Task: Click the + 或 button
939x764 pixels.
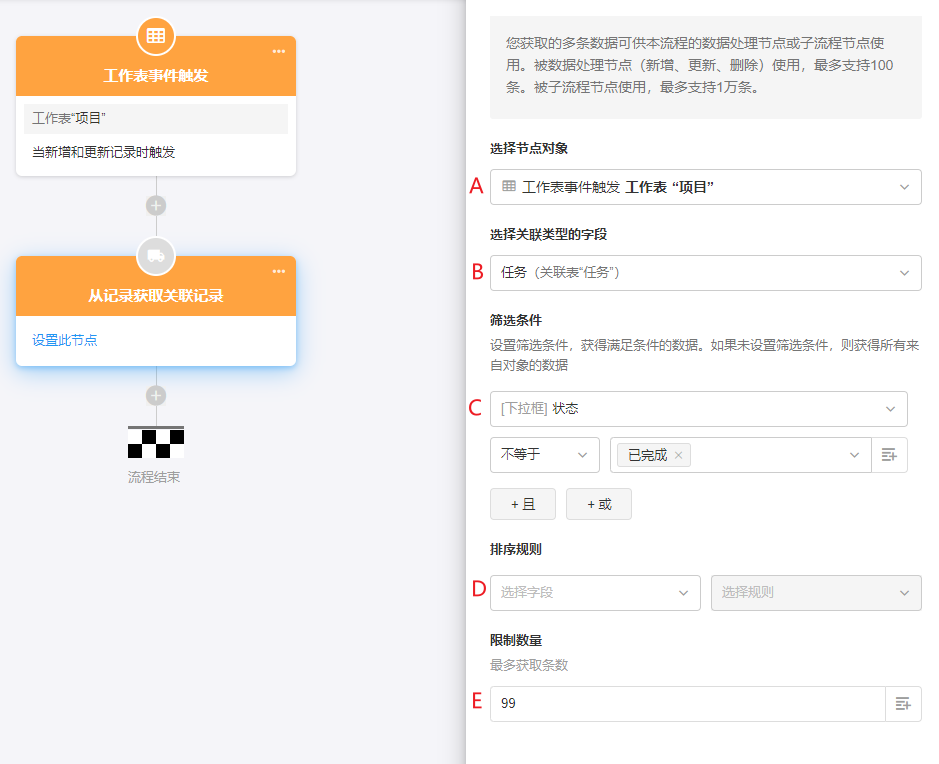Action: point(598,504)
